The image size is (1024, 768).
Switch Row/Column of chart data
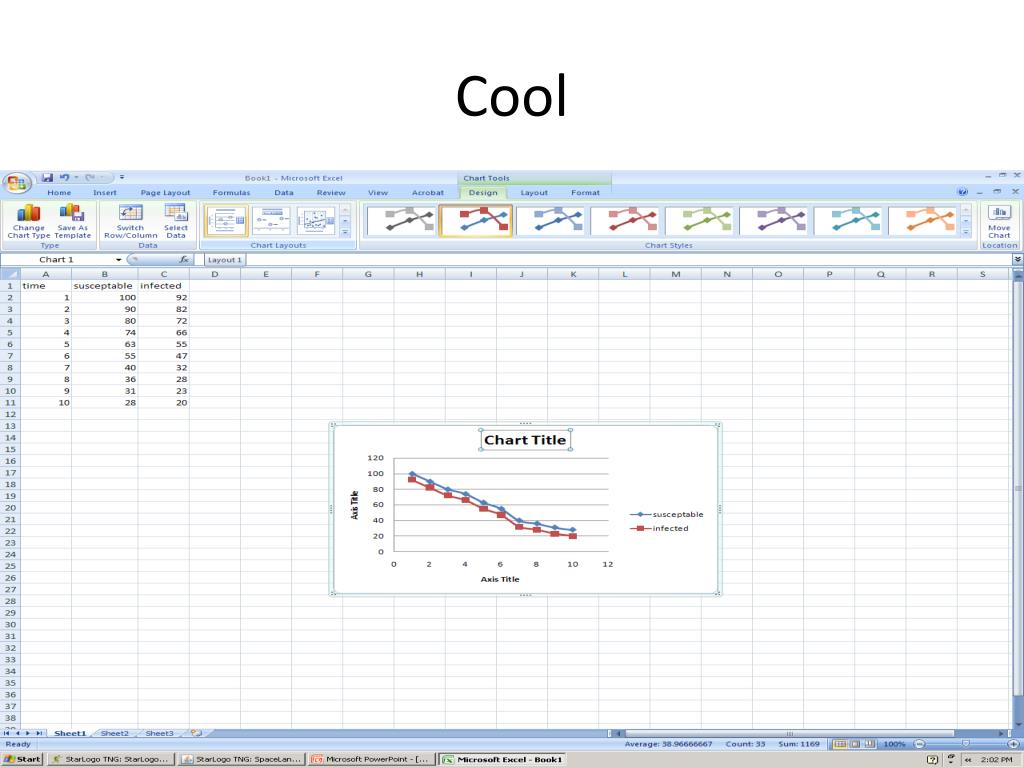tap(131, 221)
